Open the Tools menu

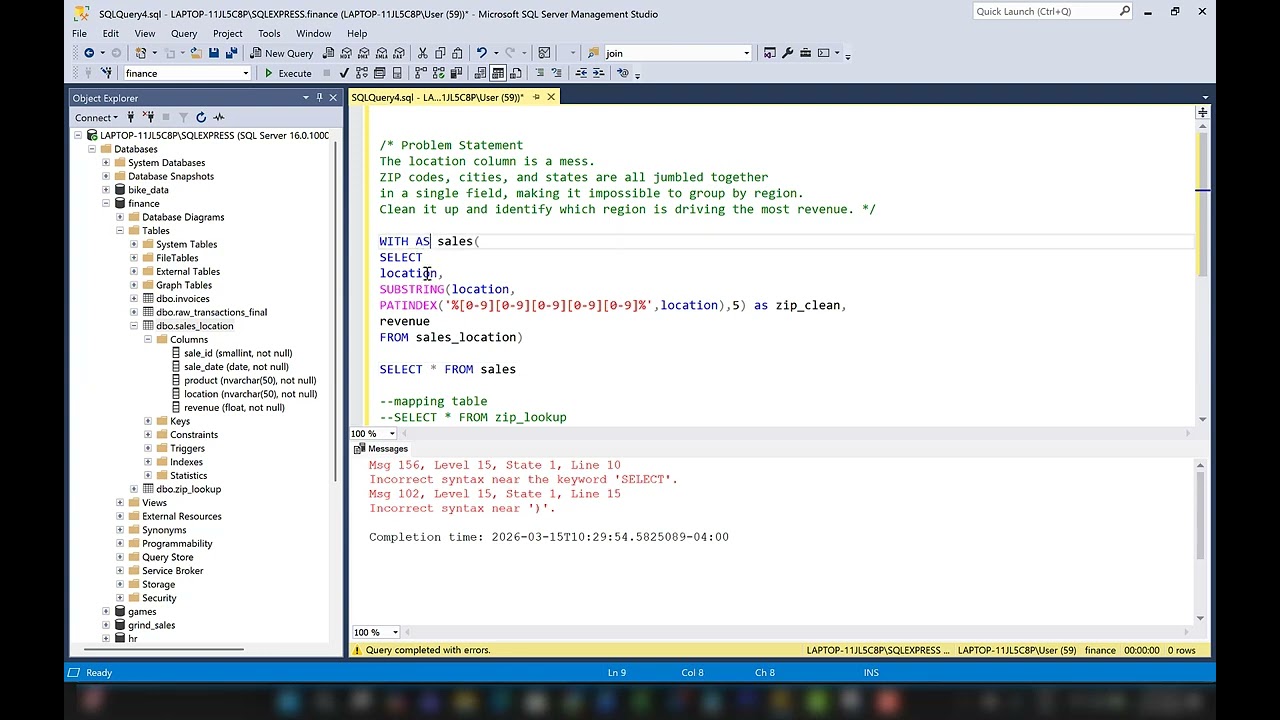click(x=269, y=33)
